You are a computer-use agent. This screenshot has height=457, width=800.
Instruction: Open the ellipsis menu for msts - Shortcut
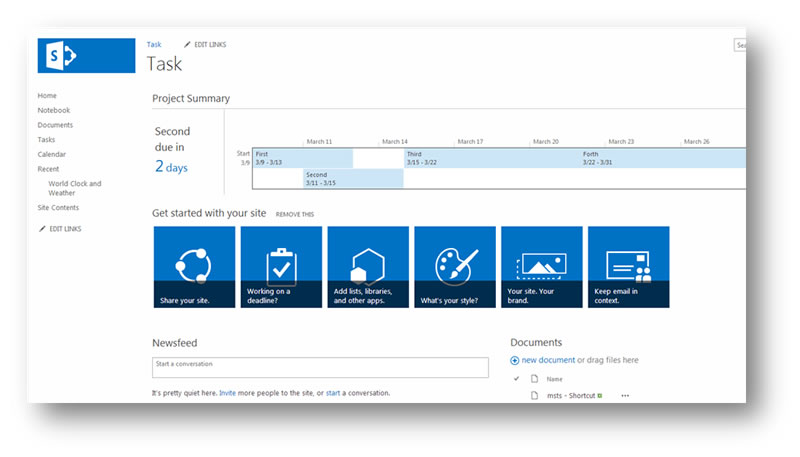click(626, 396)
